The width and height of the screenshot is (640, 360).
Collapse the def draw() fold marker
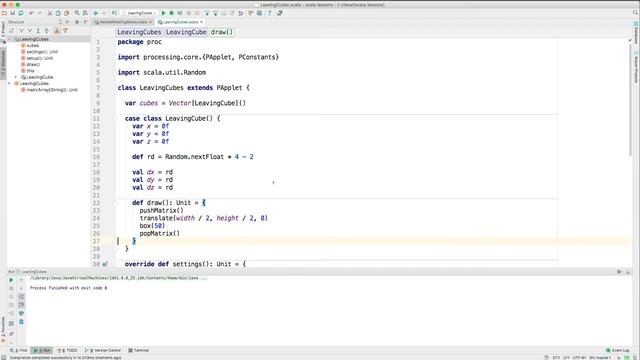pyautogui.click(x=116, y=203)
